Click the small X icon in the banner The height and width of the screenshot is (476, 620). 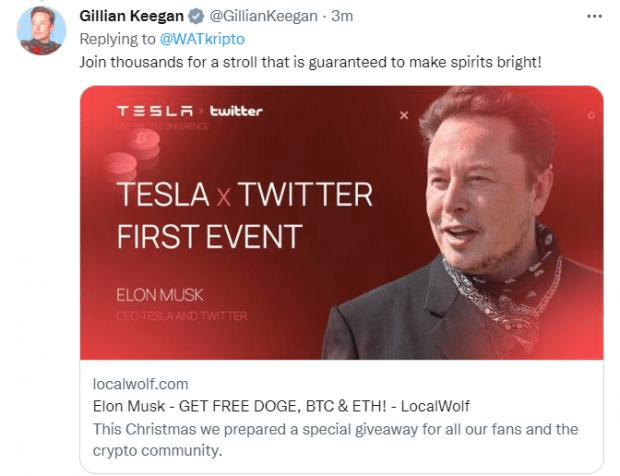tap(404, 115)
